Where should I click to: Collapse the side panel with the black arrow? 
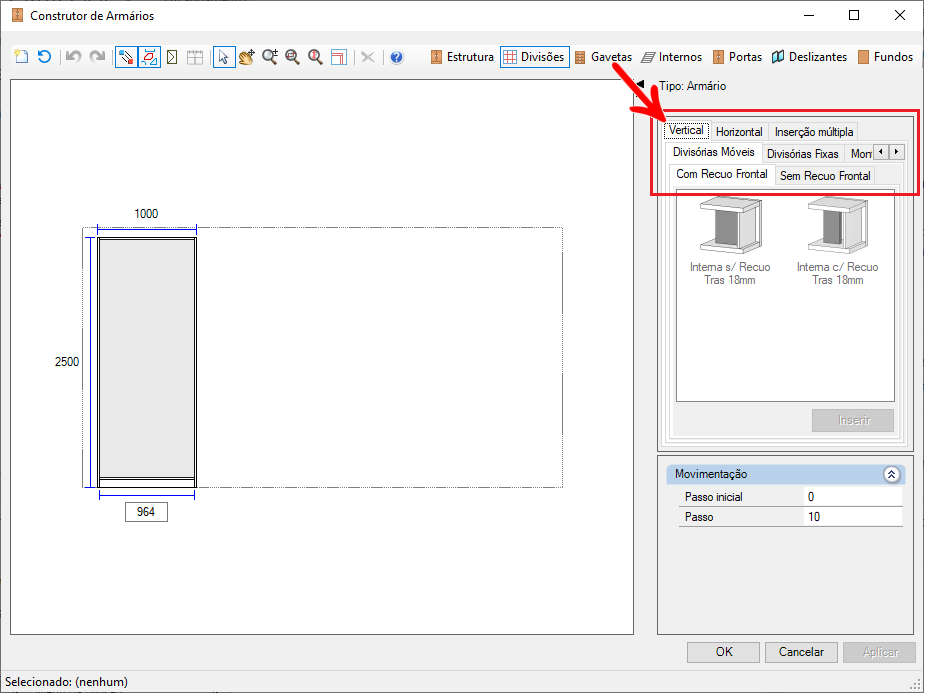[640, 85]
